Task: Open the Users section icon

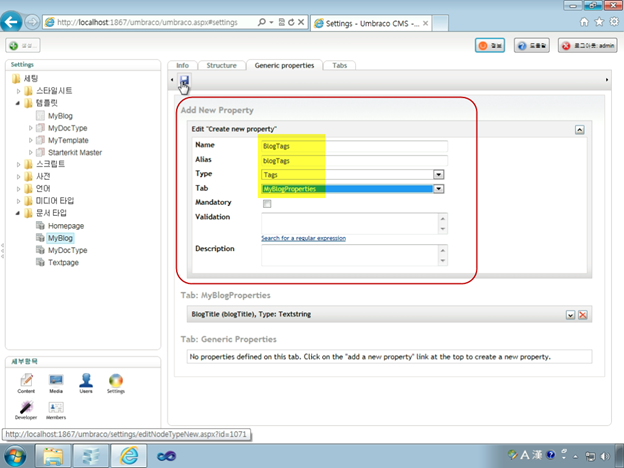Action: coord(86,384)
